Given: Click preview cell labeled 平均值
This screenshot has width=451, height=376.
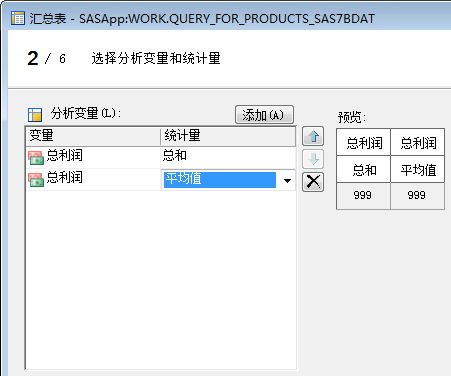Looking at the screenshot, I should point(418,169).
